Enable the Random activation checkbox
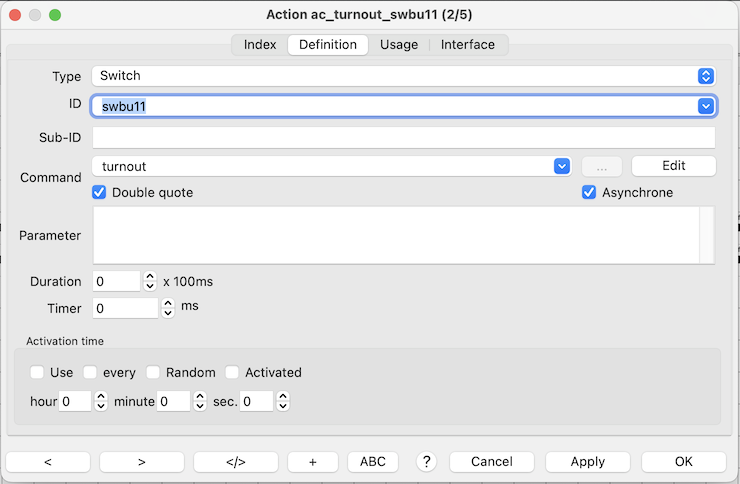 (153, 372)
